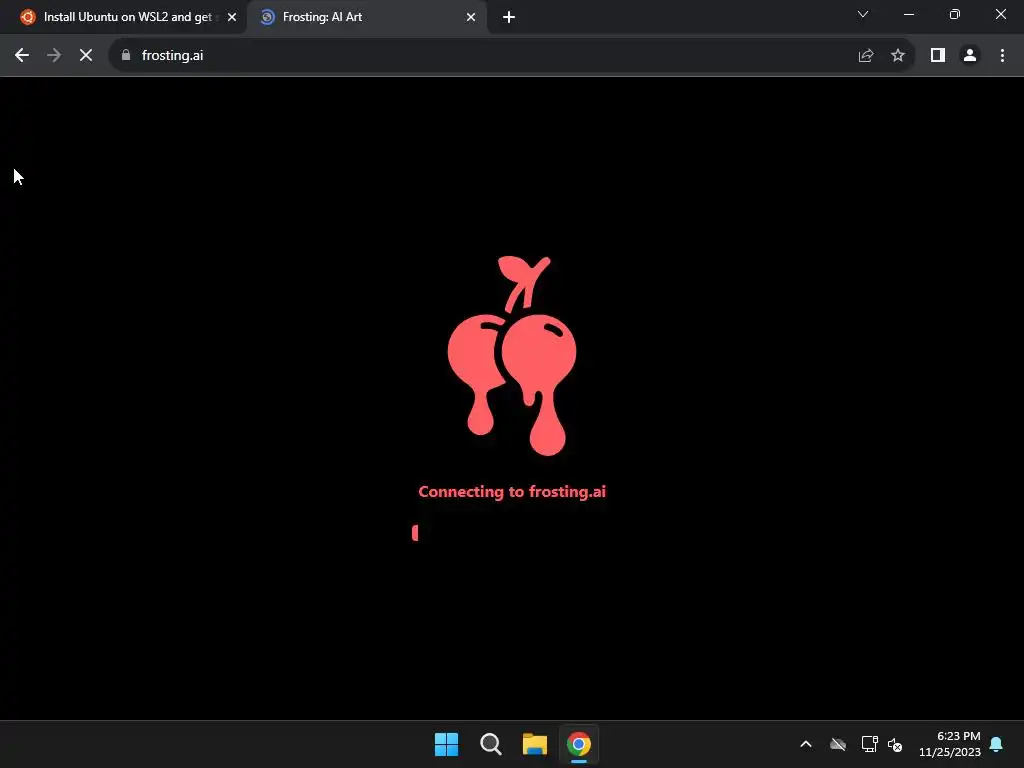Close the Frosting: AI Art tab
The image size is (1024, 768).
pos(471,17)
